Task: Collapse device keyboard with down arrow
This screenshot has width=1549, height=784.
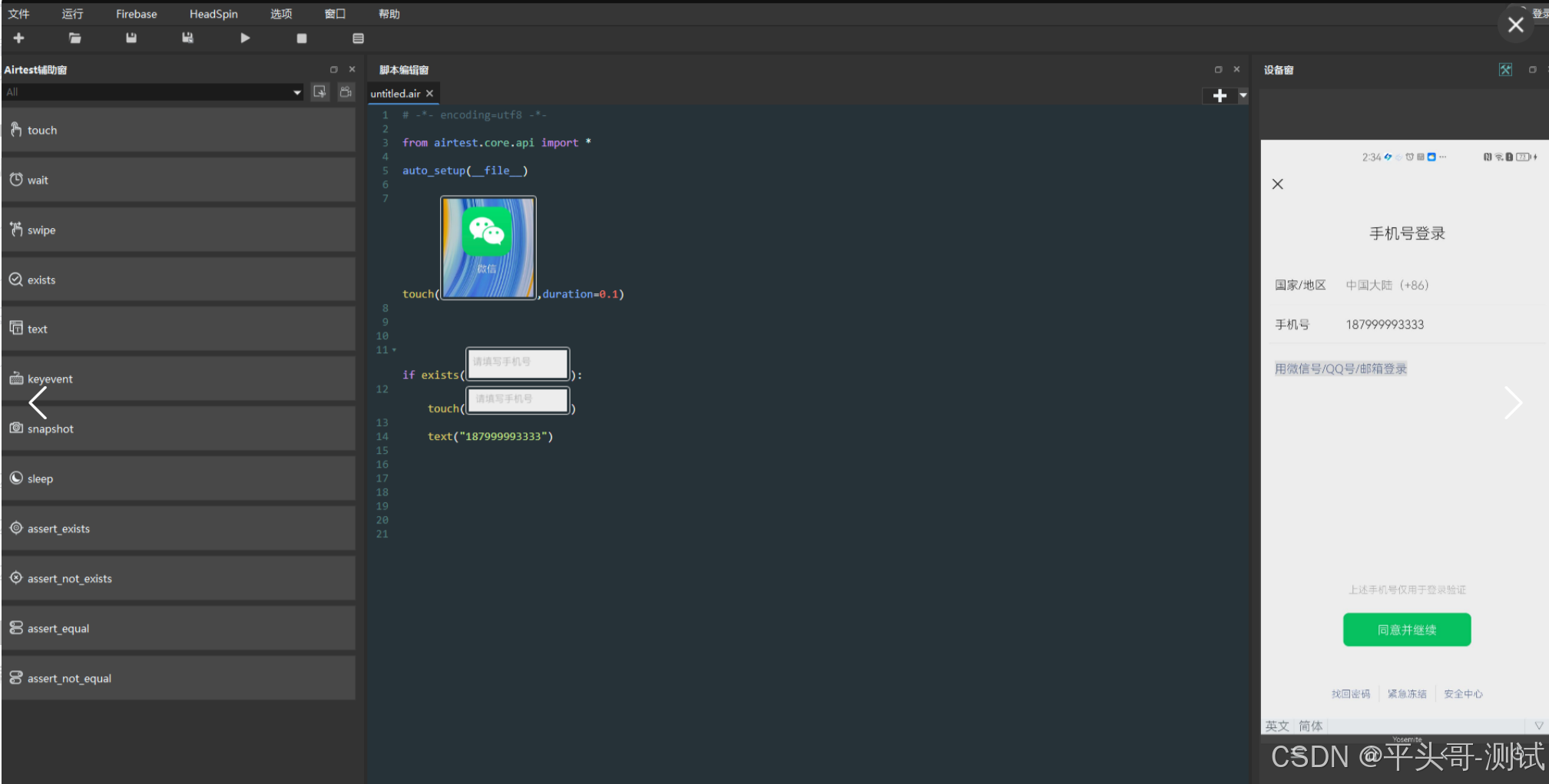Action: pos(1538,726)
